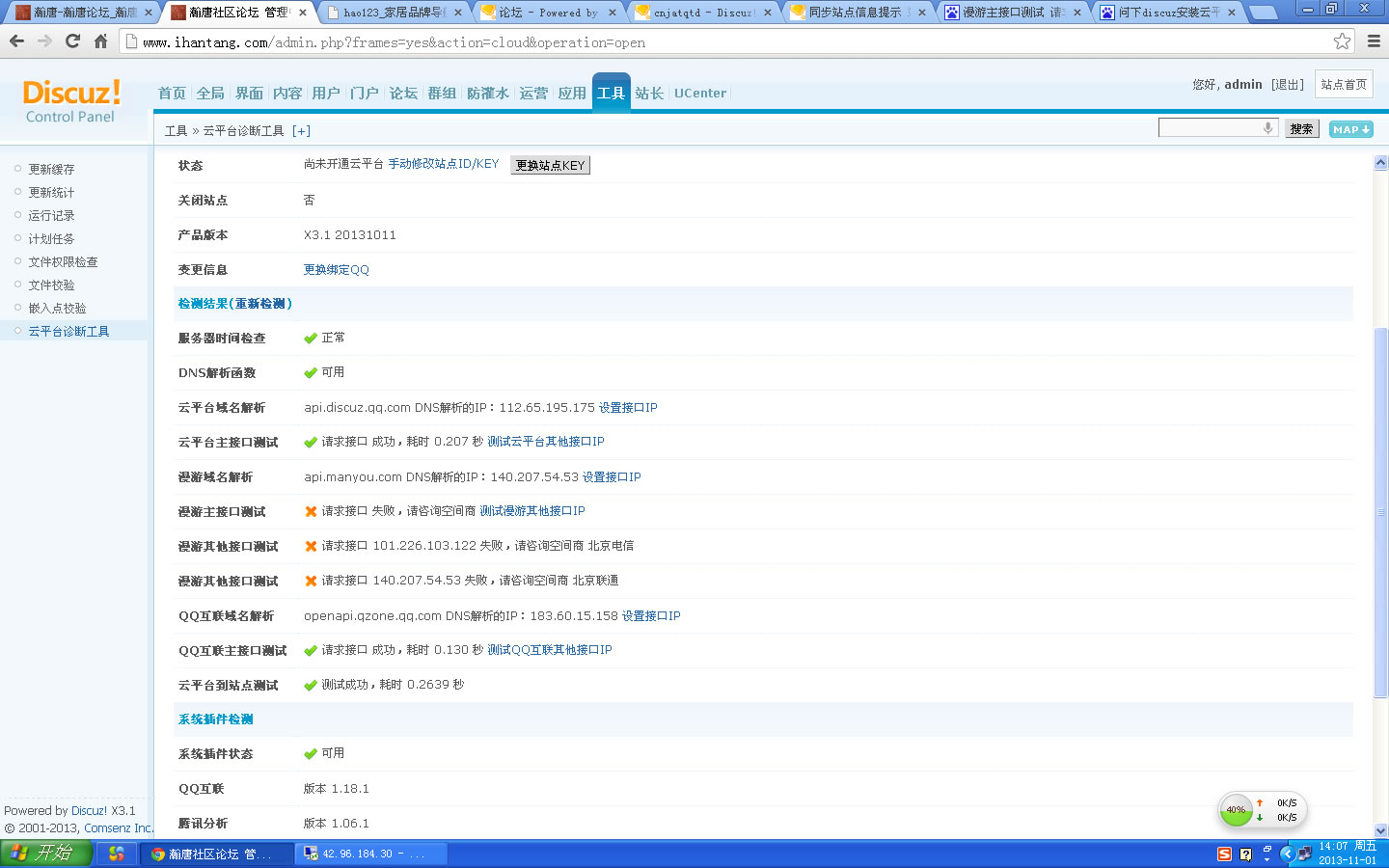Click 设置接口IP for api.discuz.qq.com
The image size is (1389, 868).
[628, 408]
